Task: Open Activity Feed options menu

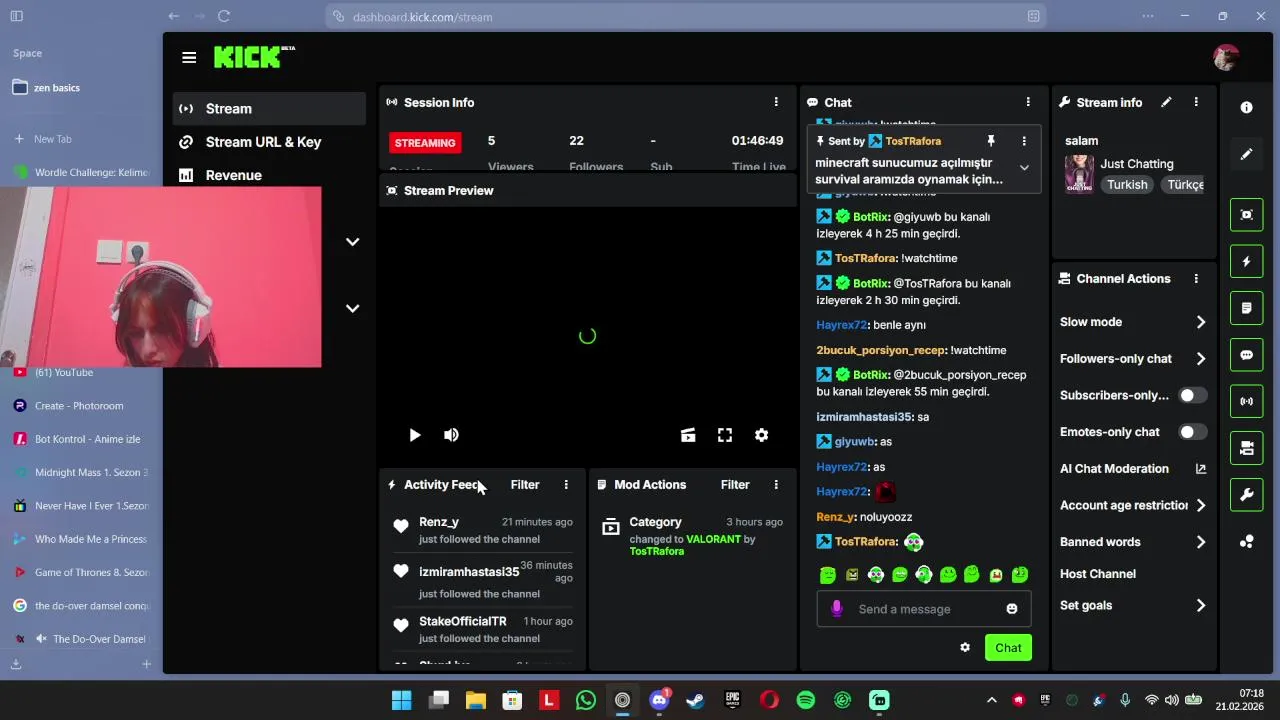Action: [566, 485]
